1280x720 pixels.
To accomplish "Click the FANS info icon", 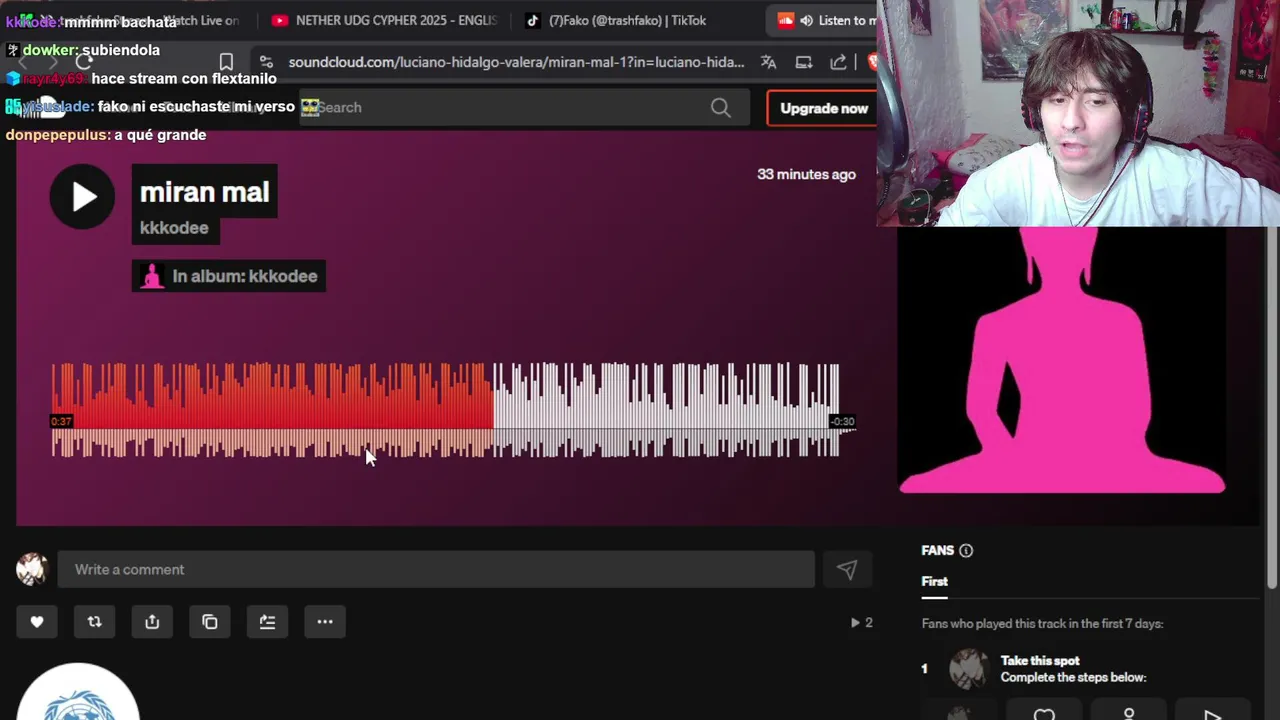I will point(966,551).
